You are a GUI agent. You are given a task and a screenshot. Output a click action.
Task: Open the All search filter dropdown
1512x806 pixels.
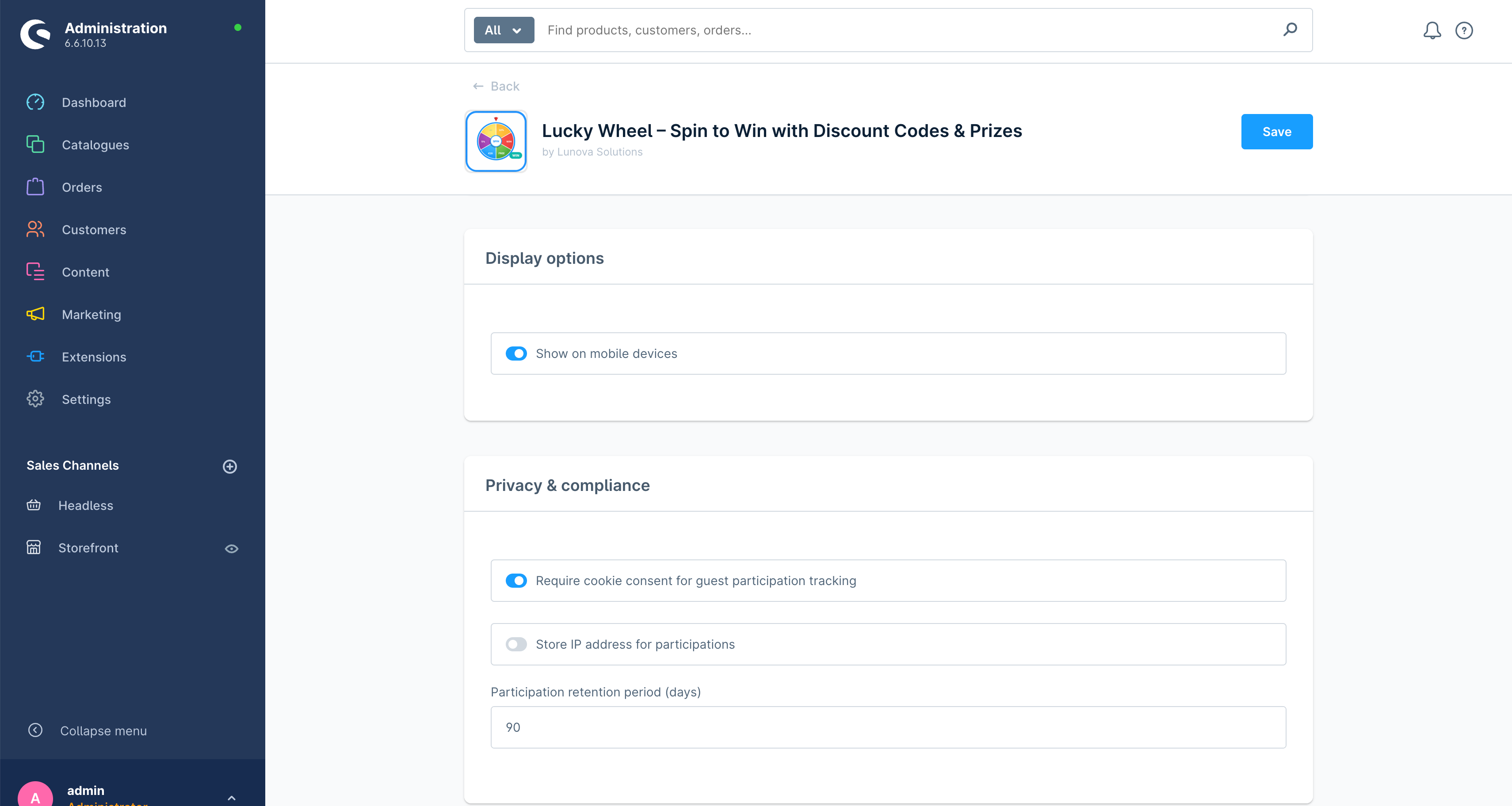(504, 30)
